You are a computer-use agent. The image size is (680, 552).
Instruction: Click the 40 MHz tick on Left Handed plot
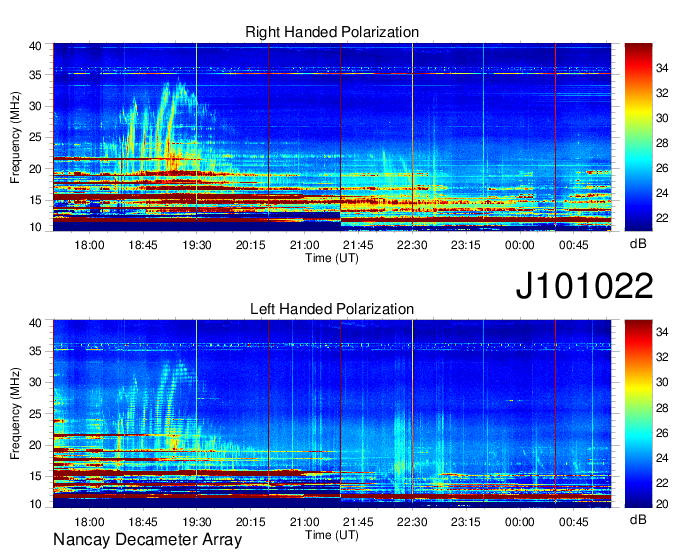[36, 323]
